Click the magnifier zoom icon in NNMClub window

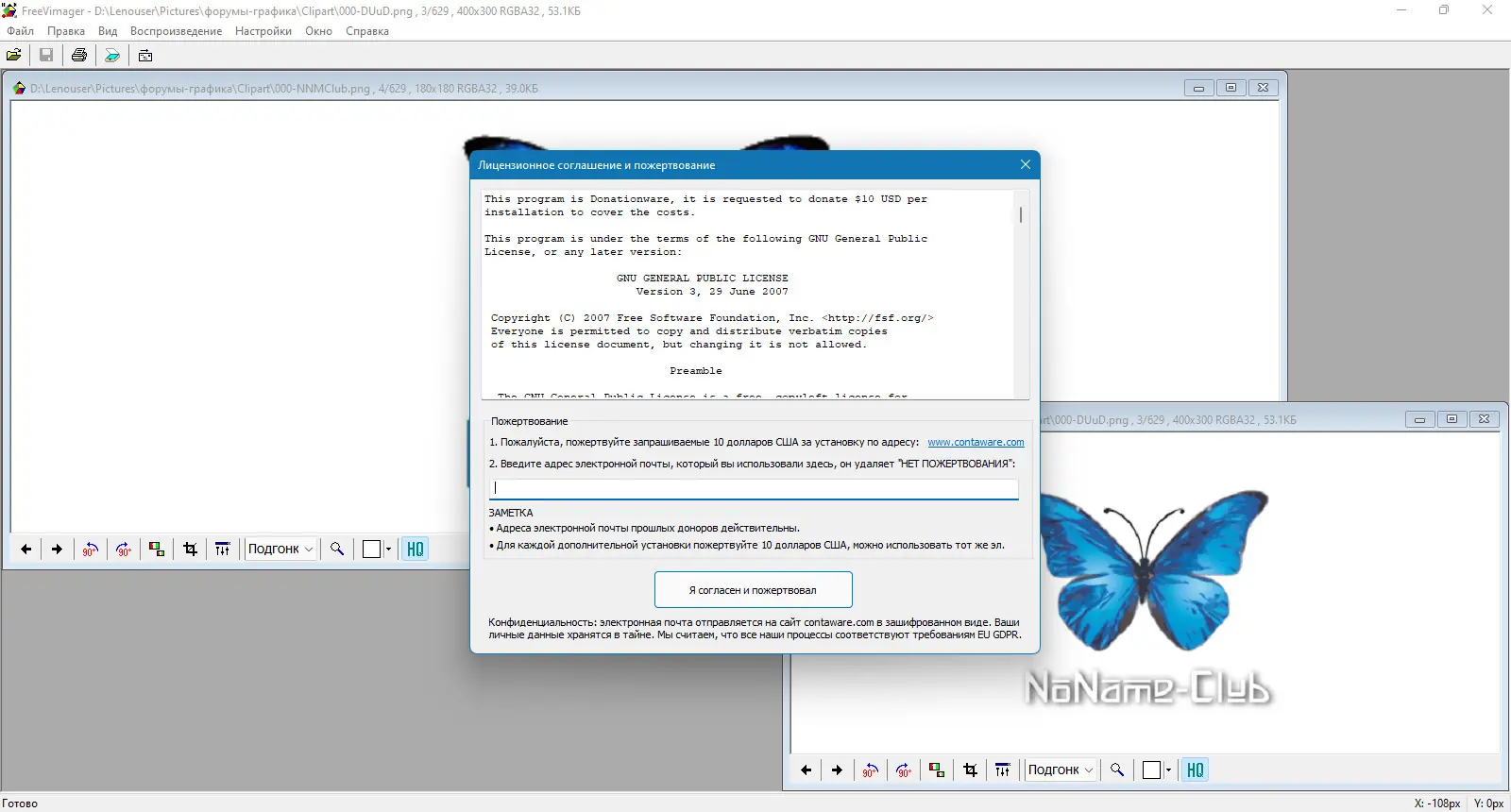click(x=337, y=550)
